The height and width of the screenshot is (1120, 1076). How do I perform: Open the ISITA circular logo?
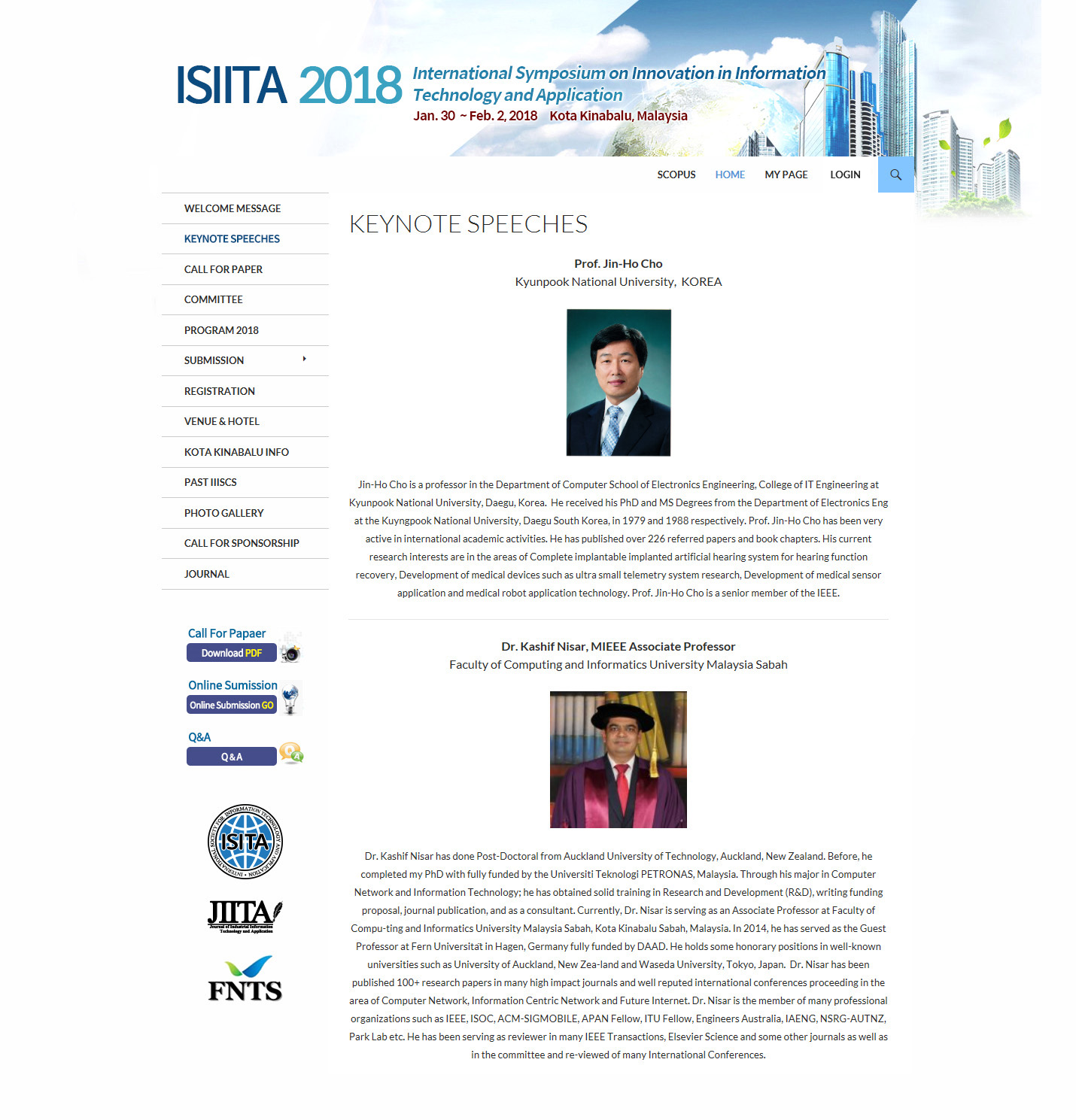pos(245,842)
